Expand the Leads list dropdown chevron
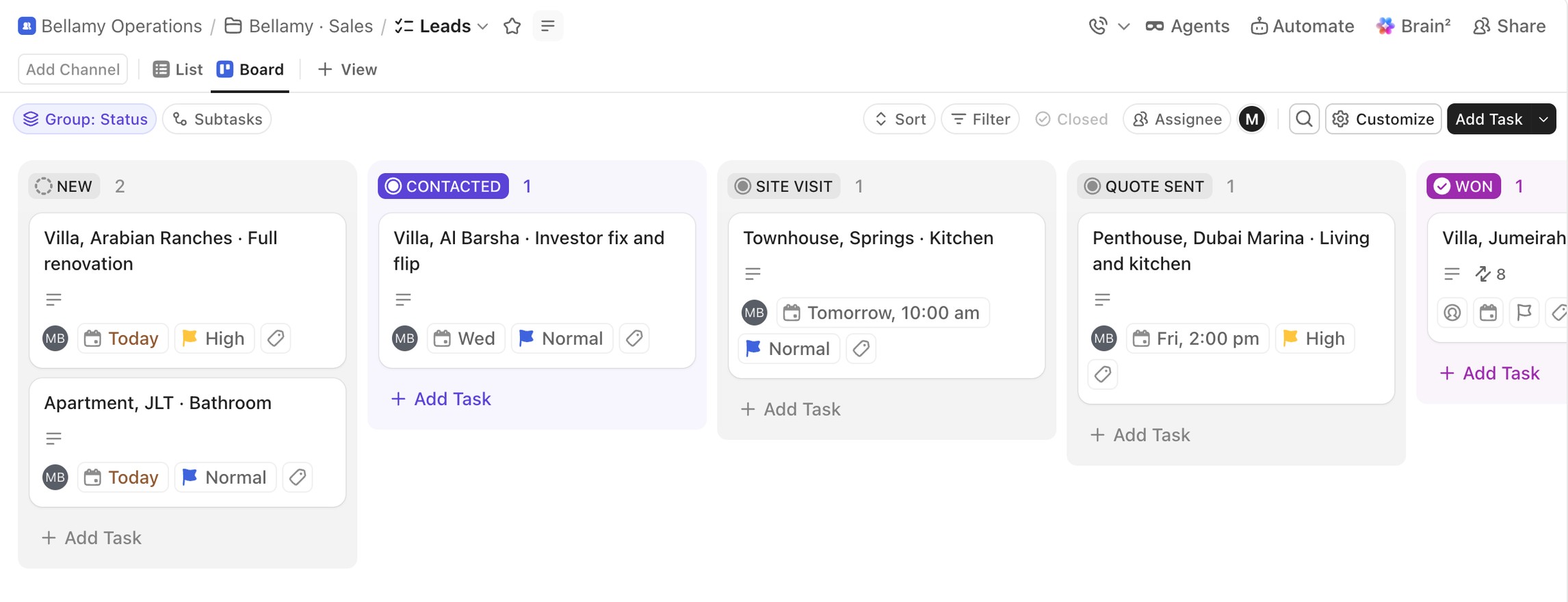This screenshot has width=1568, height=602. (x=483, y=26)
